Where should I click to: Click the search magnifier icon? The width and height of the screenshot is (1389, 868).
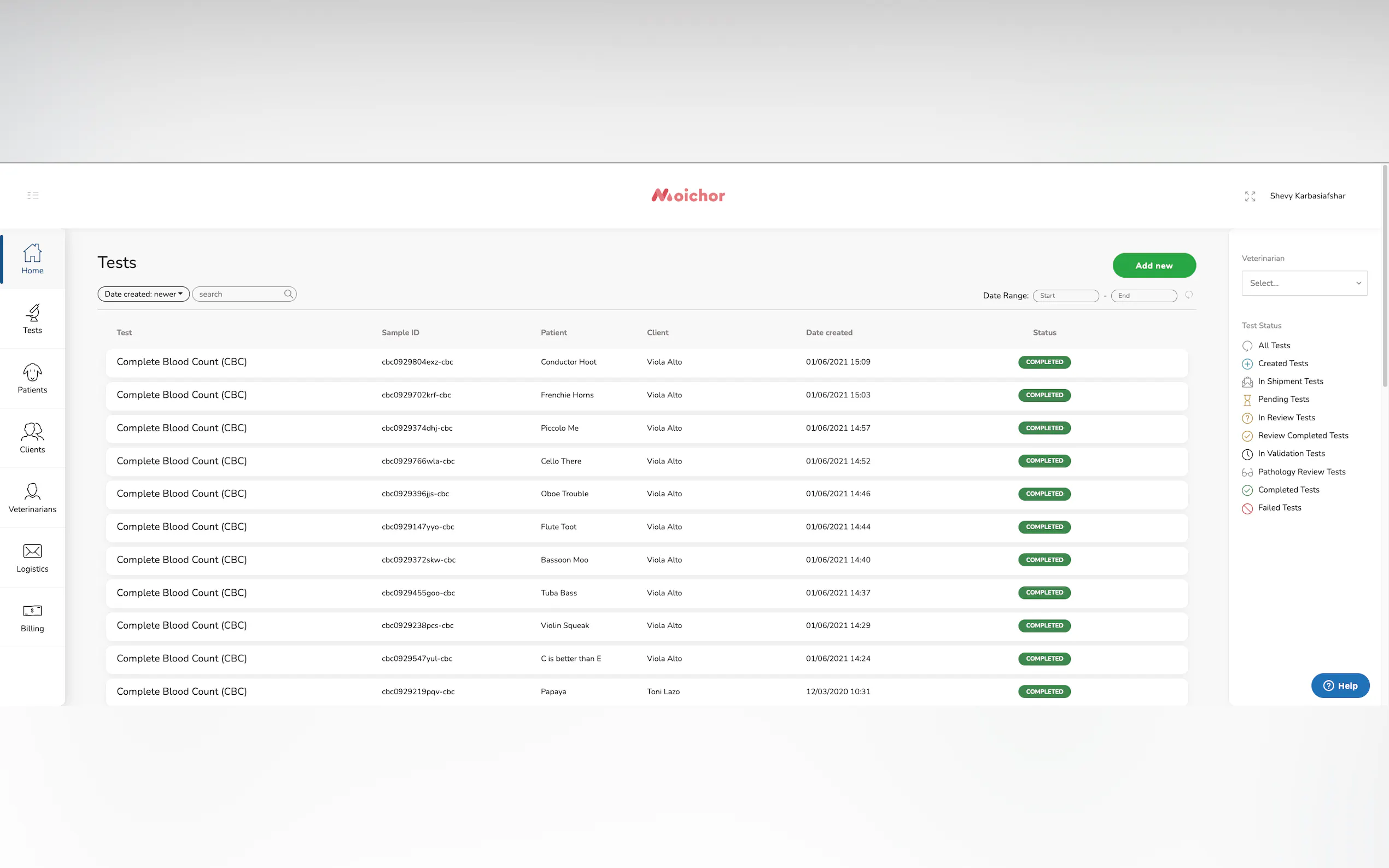point(288,294)
